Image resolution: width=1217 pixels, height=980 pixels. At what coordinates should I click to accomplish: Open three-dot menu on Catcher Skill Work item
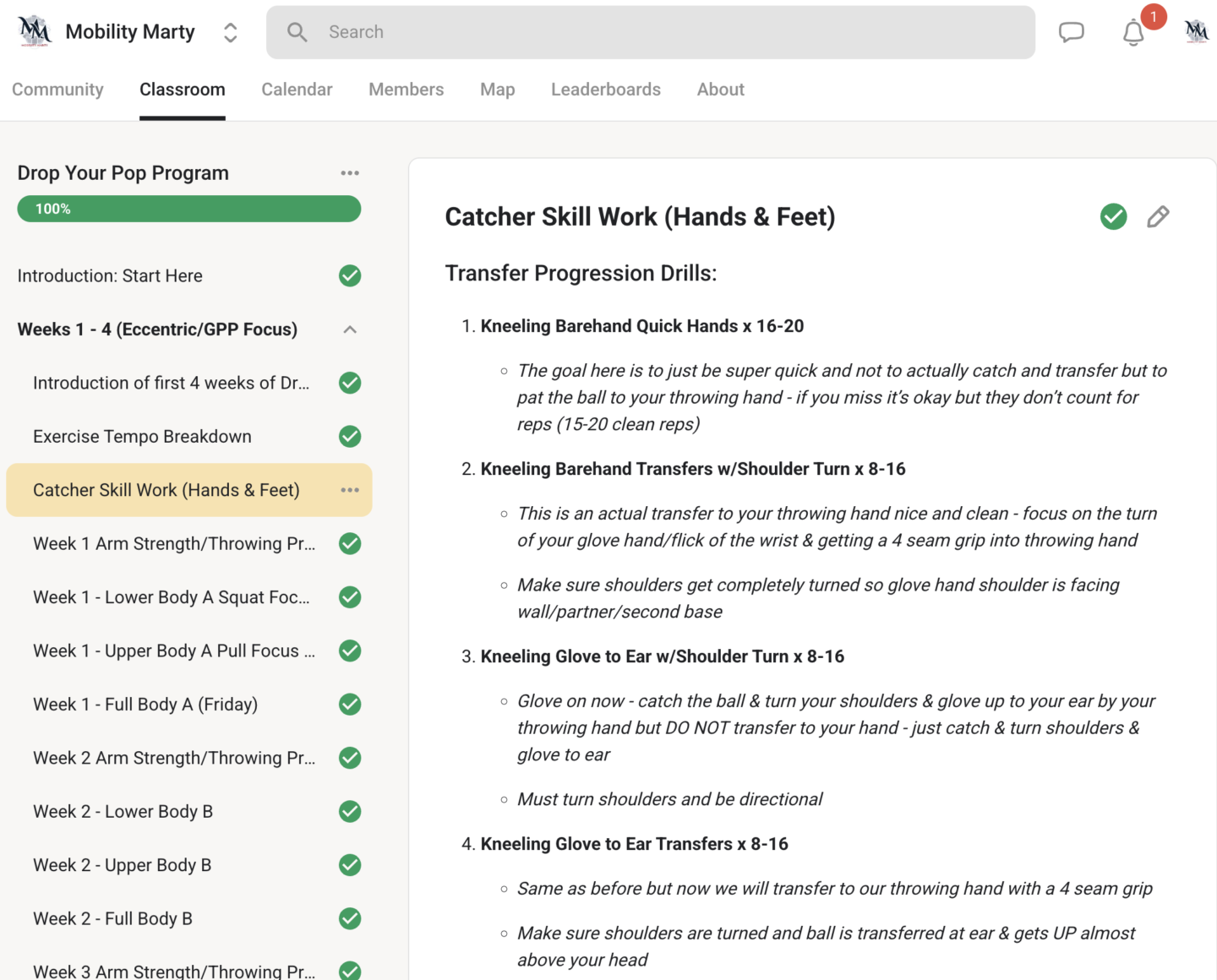(x=350, y=490)
